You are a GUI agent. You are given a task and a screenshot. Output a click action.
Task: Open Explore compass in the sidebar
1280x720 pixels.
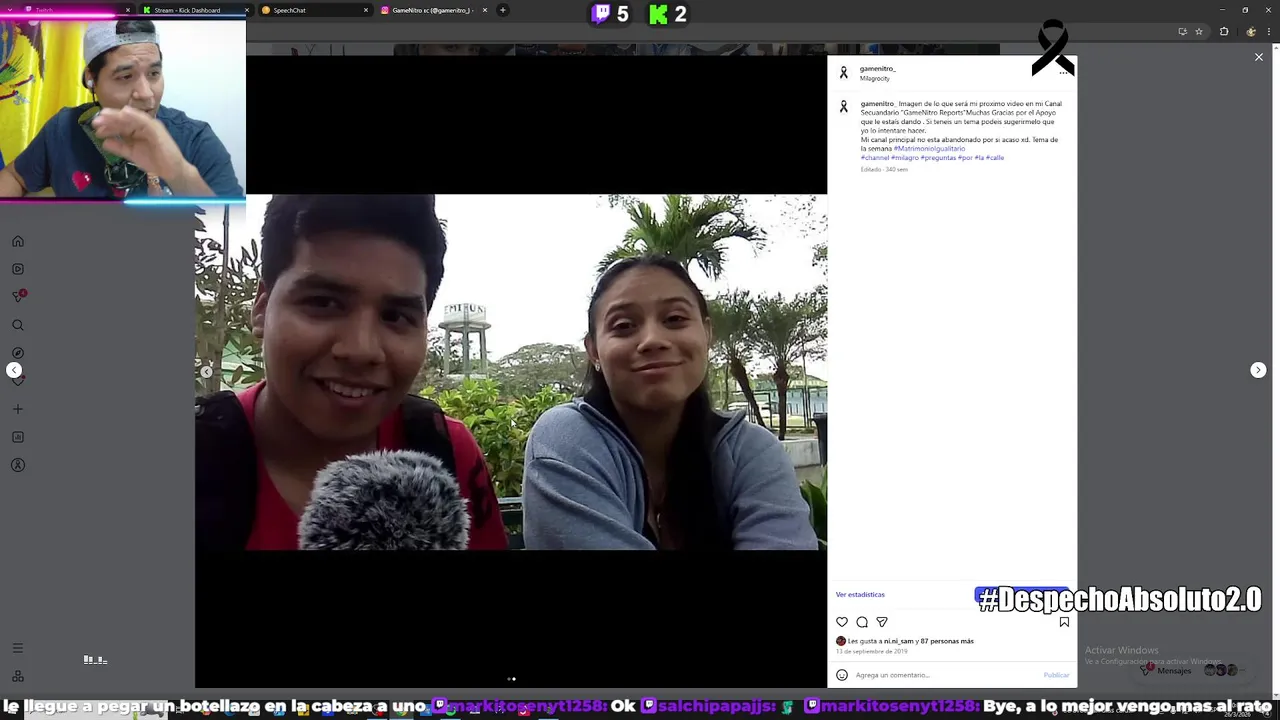(18, 353)
